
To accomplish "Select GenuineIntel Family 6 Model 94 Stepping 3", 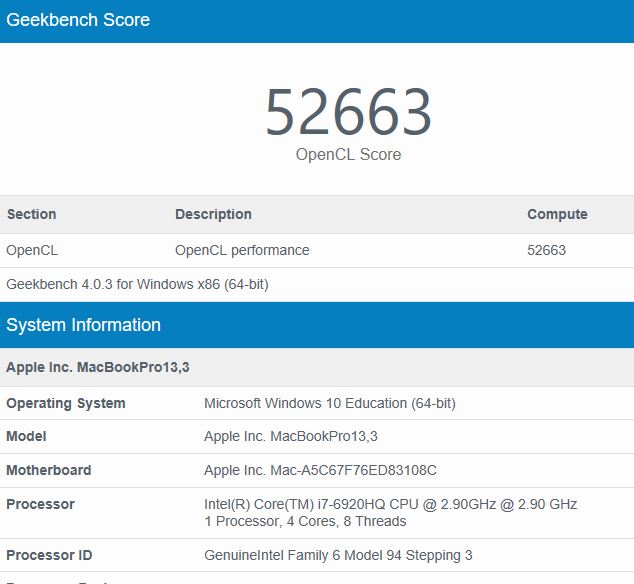I will coord(338,555).
